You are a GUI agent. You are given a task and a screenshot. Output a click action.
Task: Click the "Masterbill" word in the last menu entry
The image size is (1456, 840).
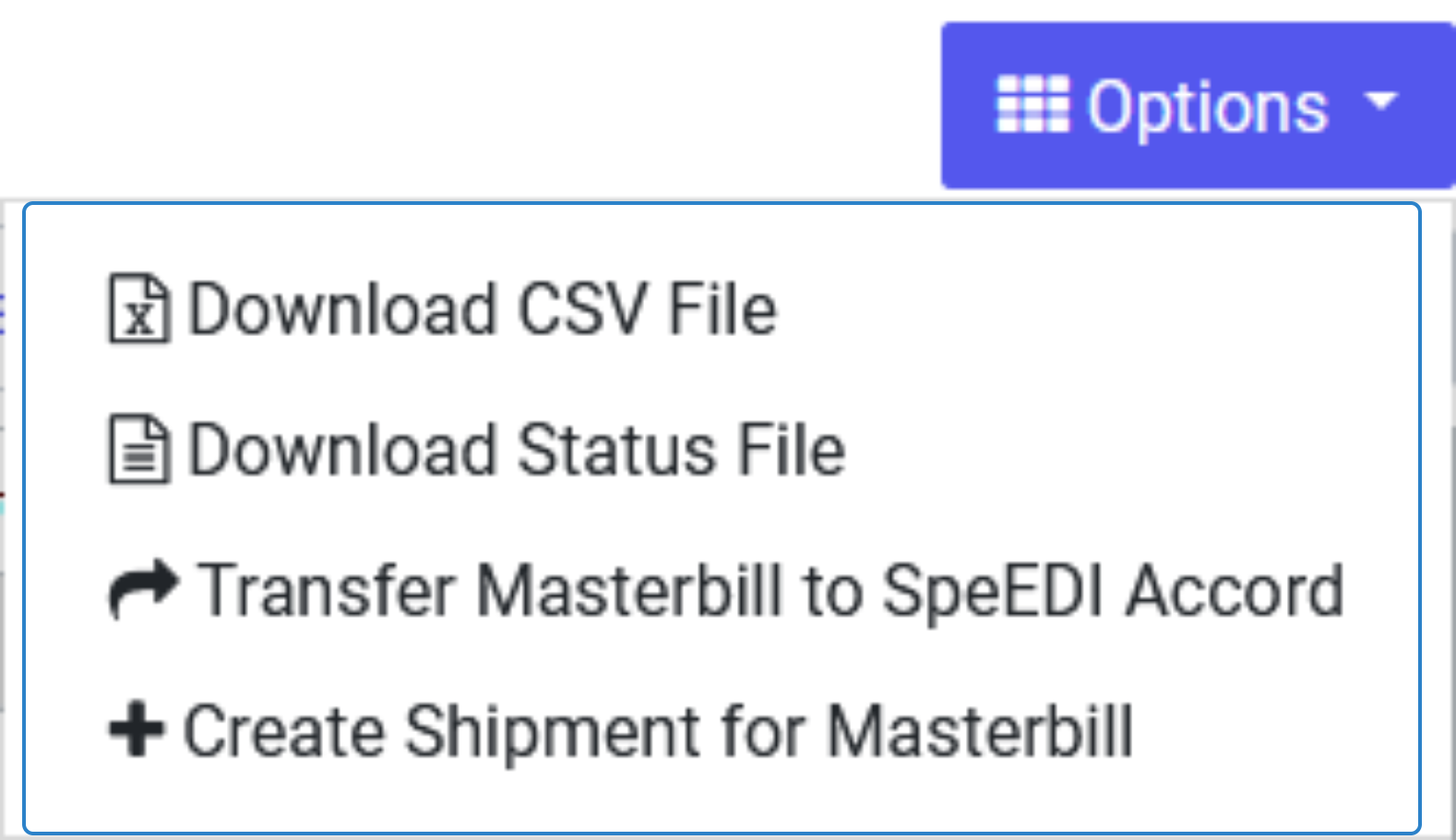tap(980, 731)
